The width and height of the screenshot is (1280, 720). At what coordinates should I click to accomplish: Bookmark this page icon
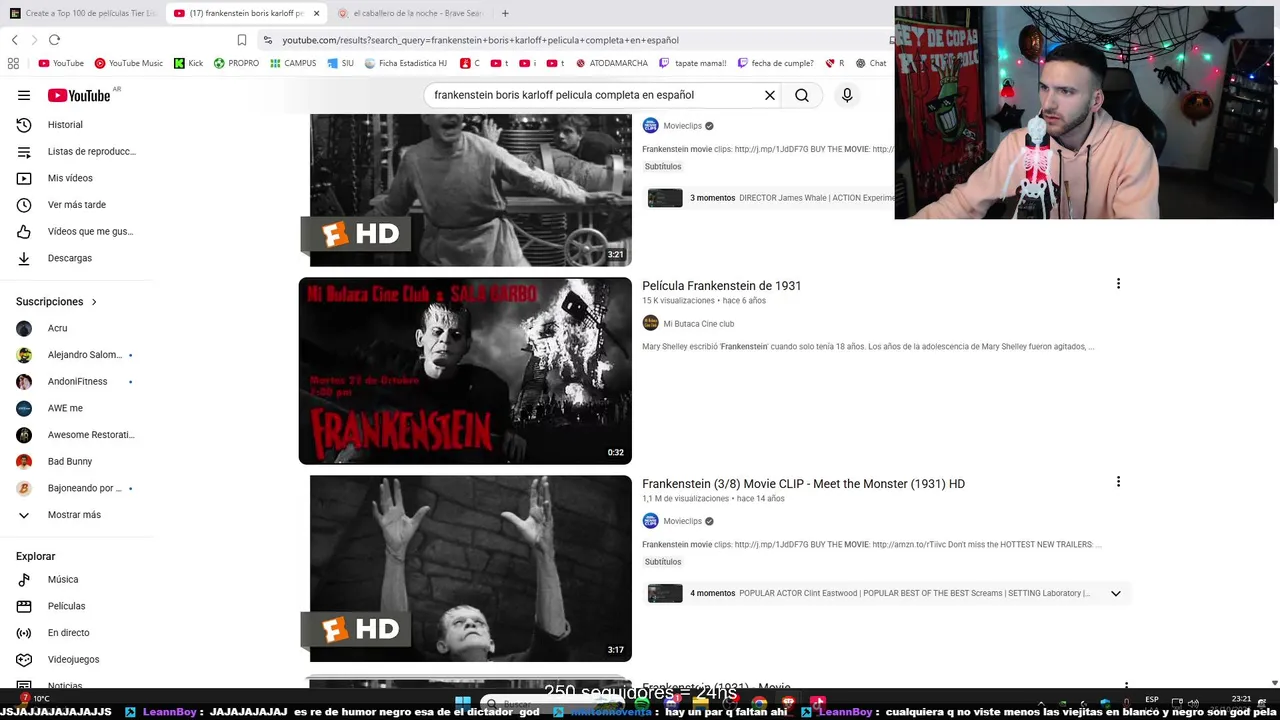click(x=241, y=40)
